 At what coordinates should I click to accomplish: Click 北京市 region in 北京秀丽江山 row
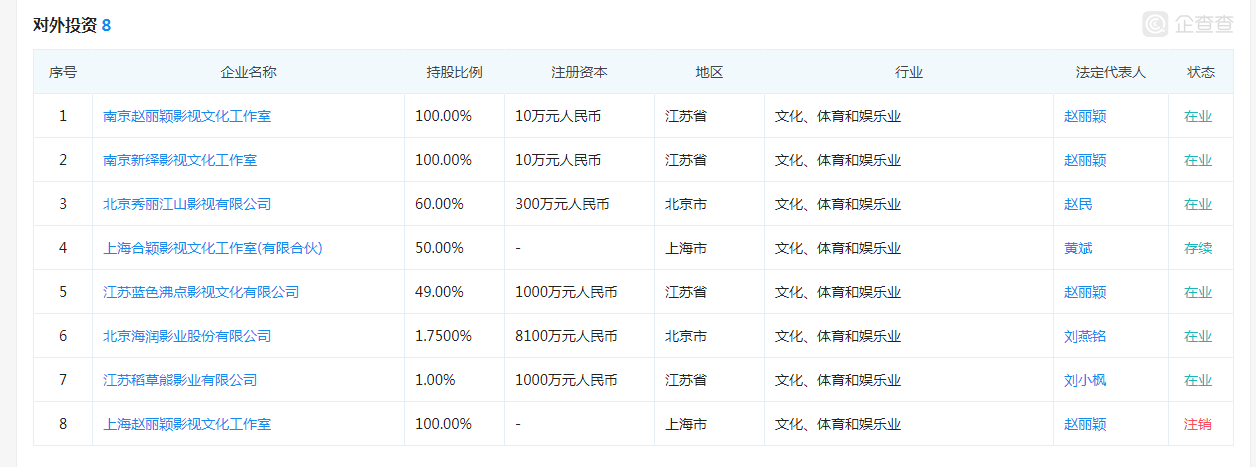[x=686, y=204]
